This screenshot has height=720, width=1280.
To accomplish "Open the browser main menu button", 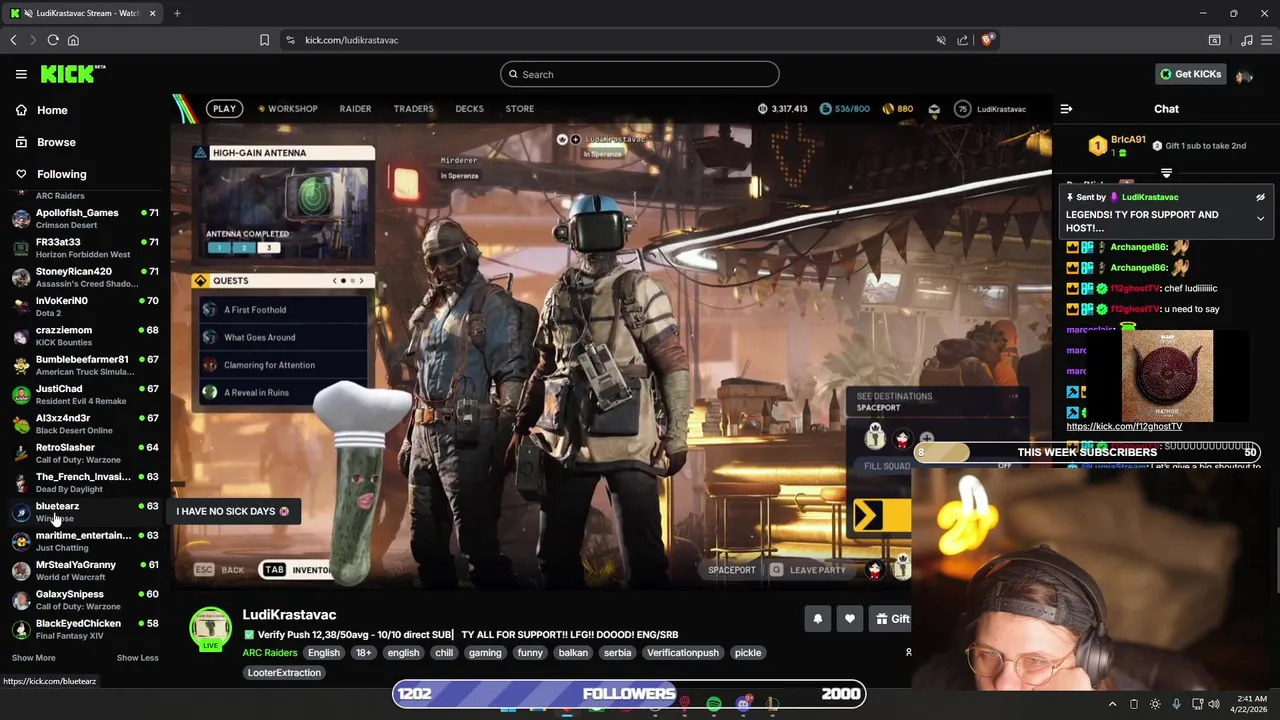I will click(1267, 40).
